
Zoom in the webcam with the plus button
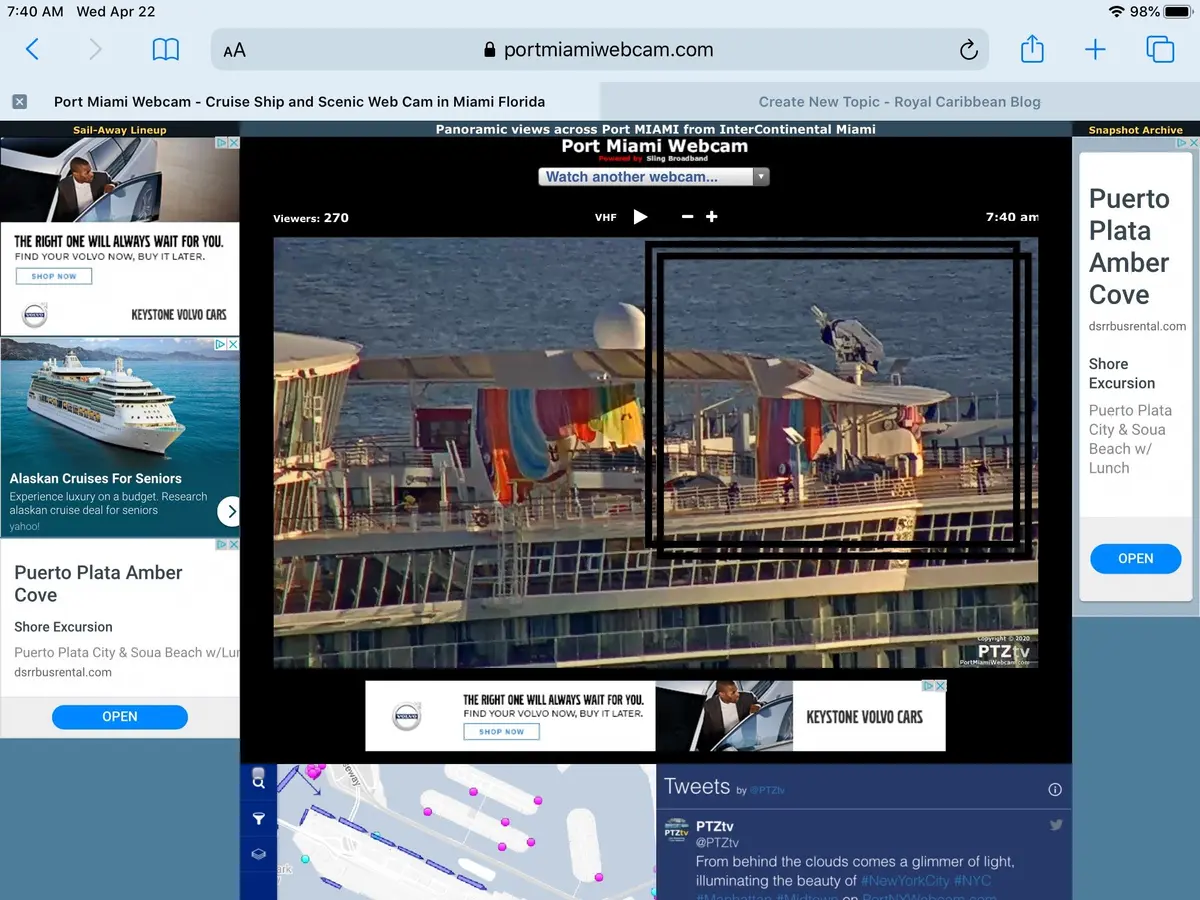point(712,217)
